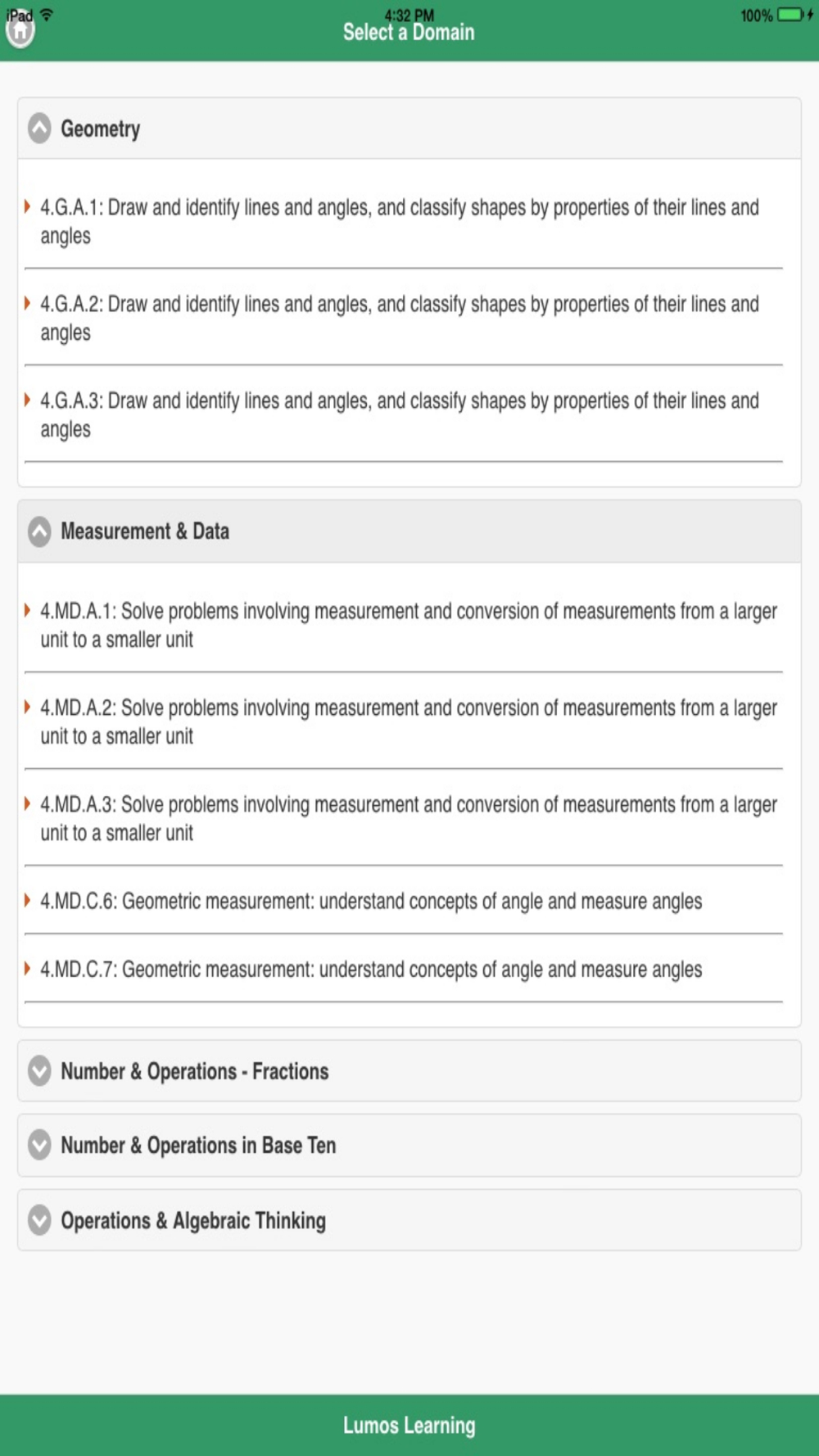The height and width of the screenshot is (1456, 819).
Task: Tap the Home icon in header
Action: (20, 31)
